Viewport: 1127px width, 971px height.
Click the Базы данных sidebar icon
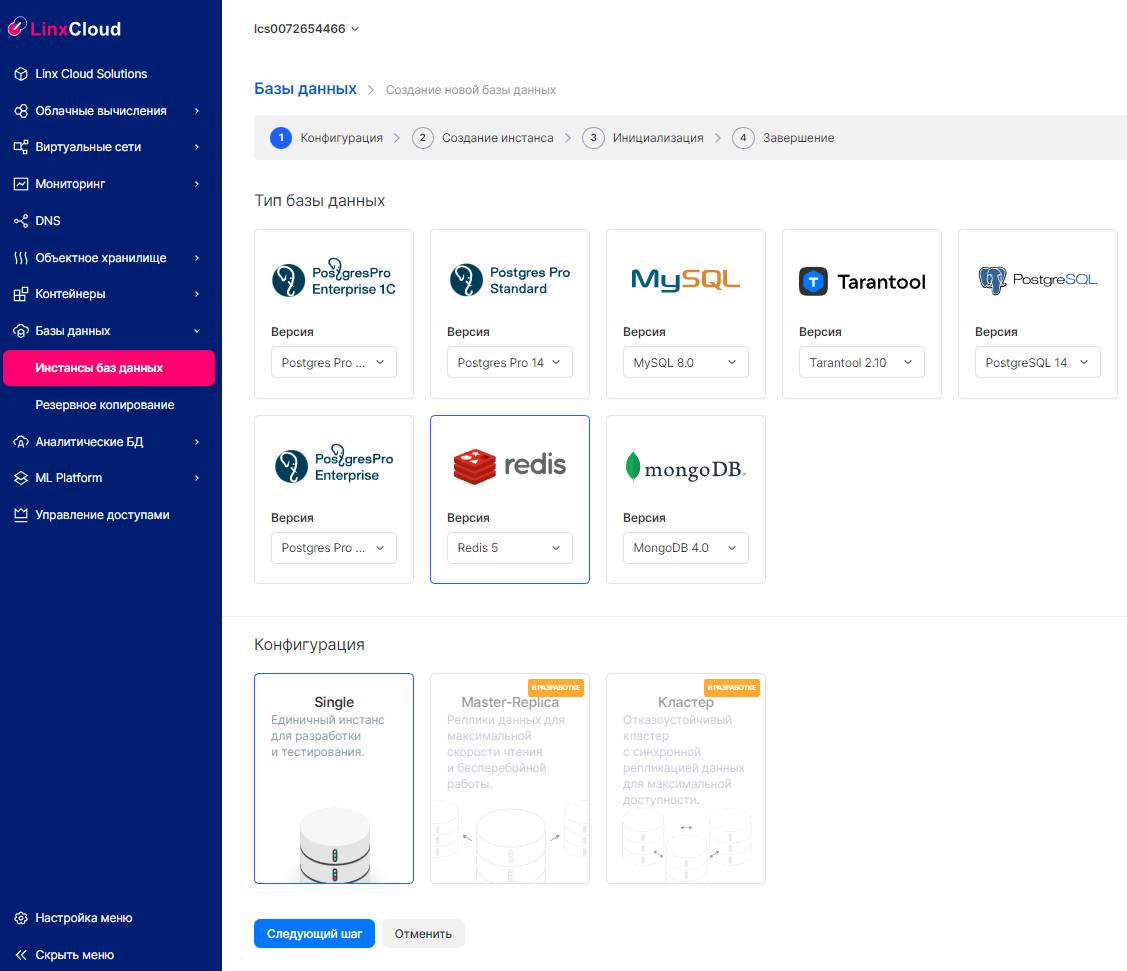pyautogui.click(x=21, y=331)
